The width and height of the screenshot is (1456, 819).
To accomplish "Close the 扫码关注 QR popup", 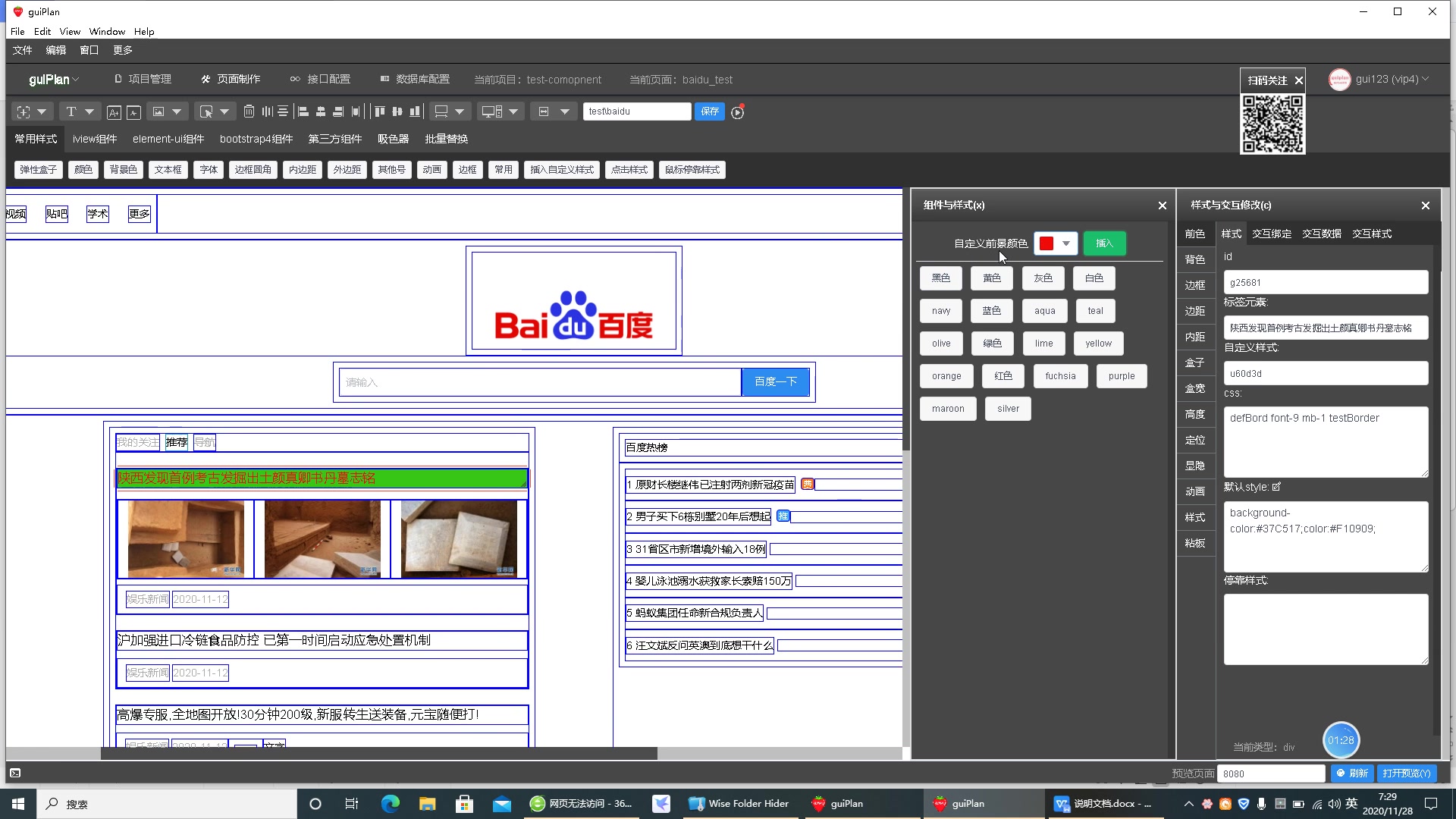I will pos(1298,80).
